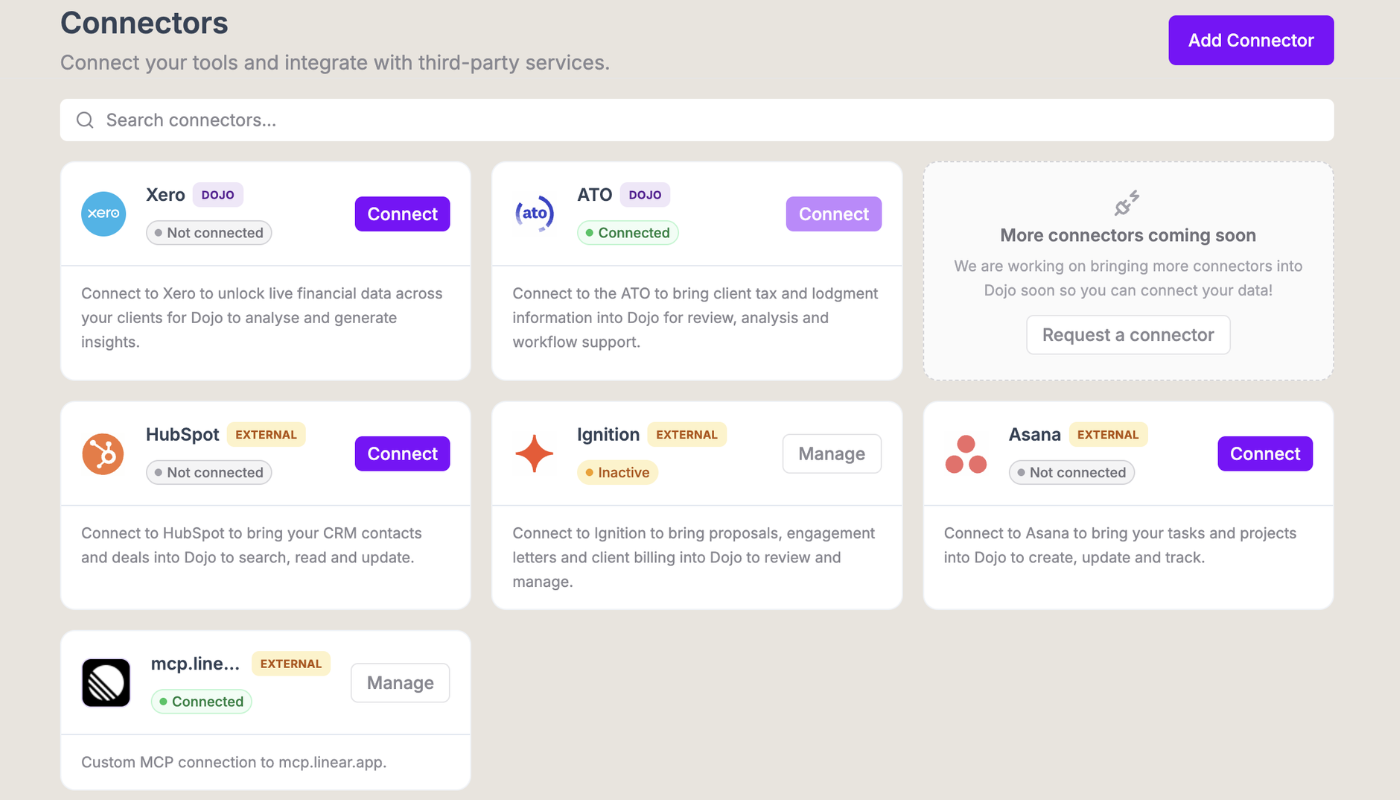1400x800 pixels.
Task: Click HubSpot's Not connected status pill
Action: (x=209, y=473)
